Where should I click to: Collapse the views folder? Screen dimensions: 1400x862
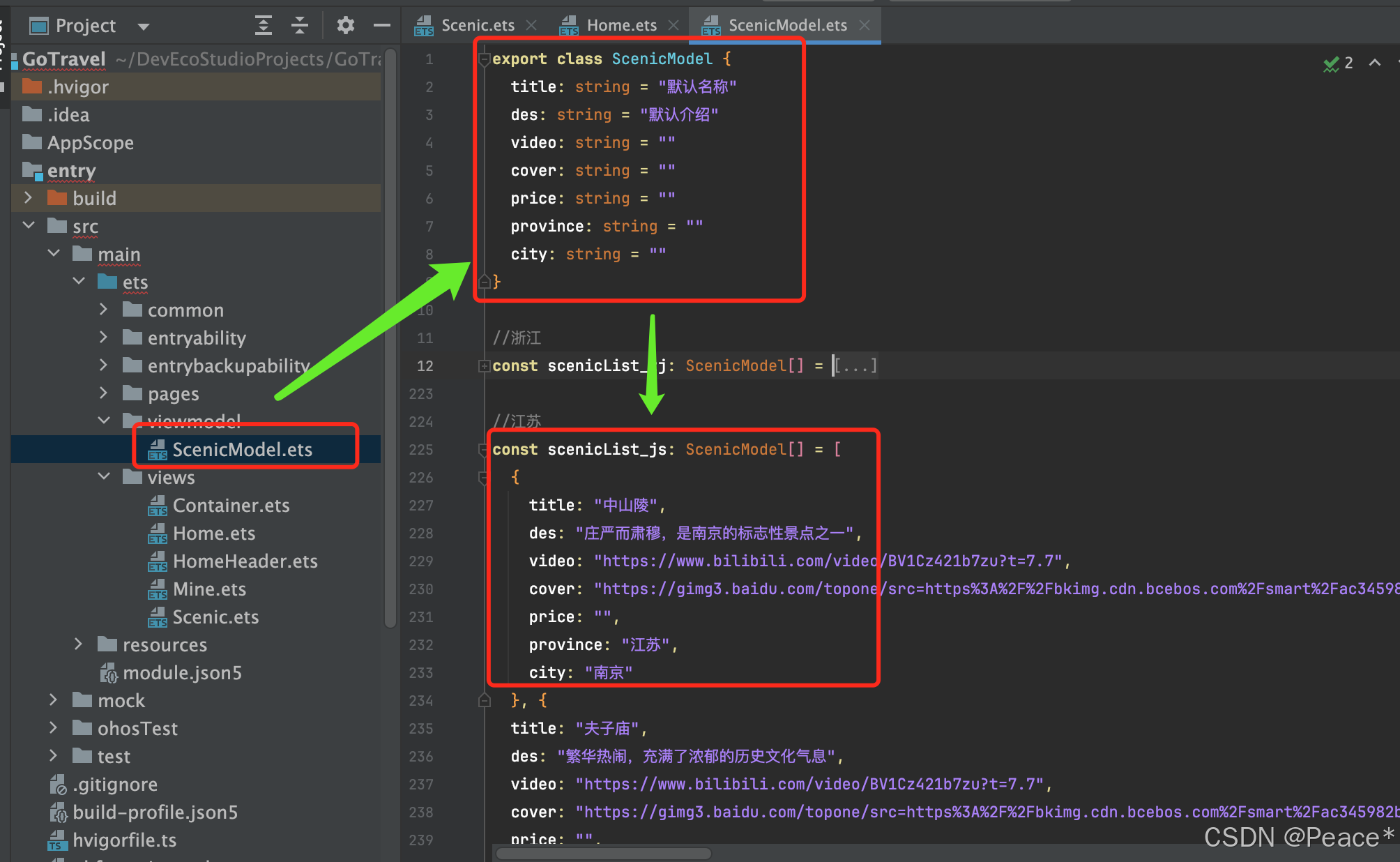(104, 477)
